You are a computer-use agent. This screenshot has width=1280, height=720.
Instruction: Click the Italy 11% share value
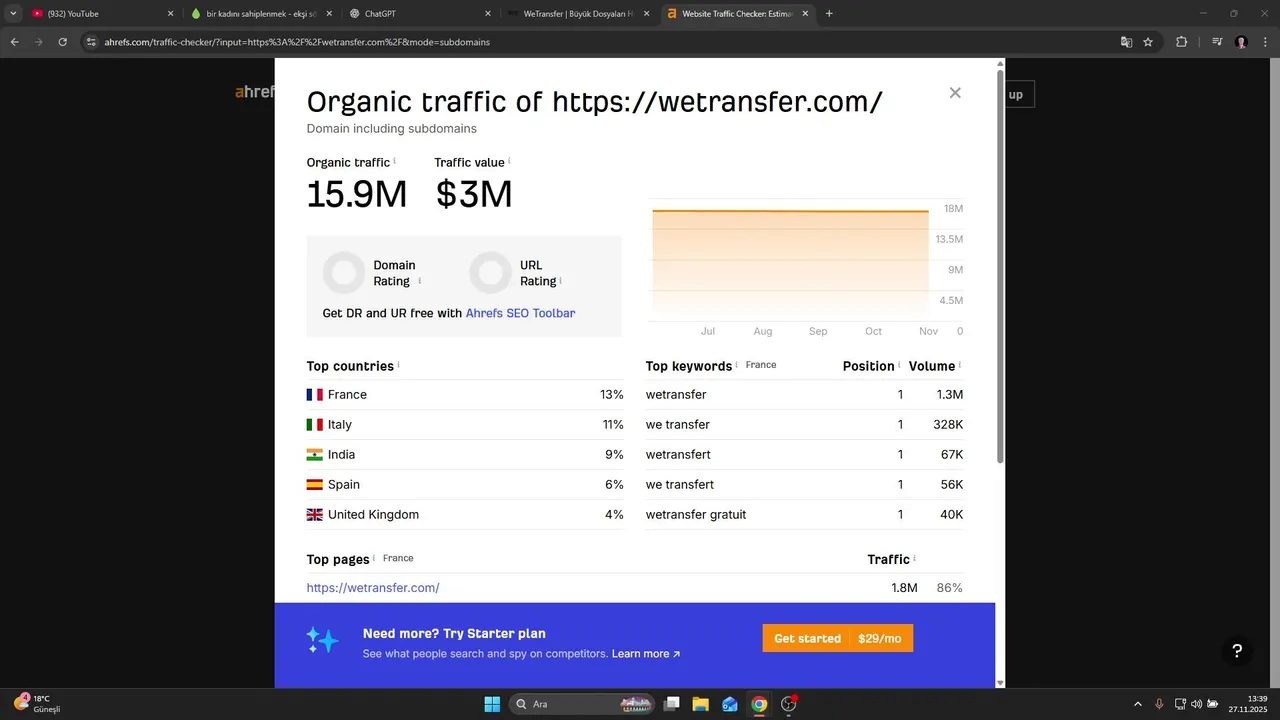tap(613, 425)
